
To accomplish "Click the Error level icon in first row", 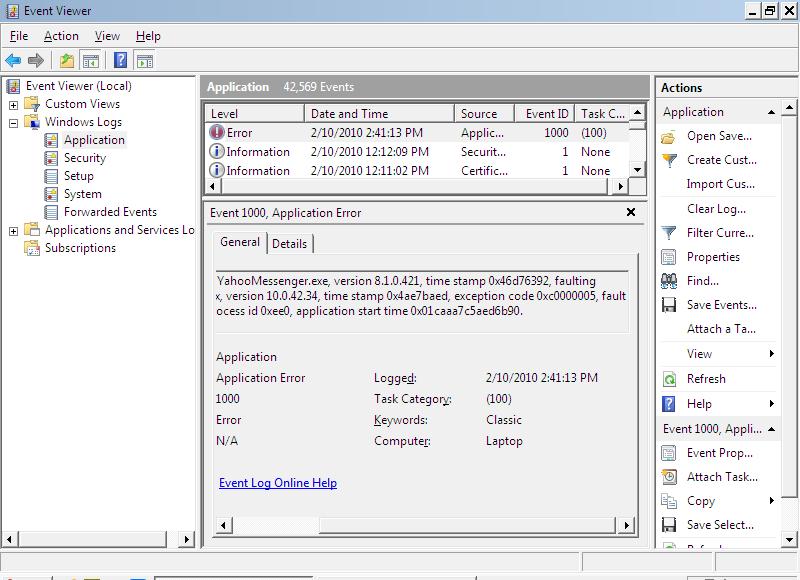I will (217, 132).
